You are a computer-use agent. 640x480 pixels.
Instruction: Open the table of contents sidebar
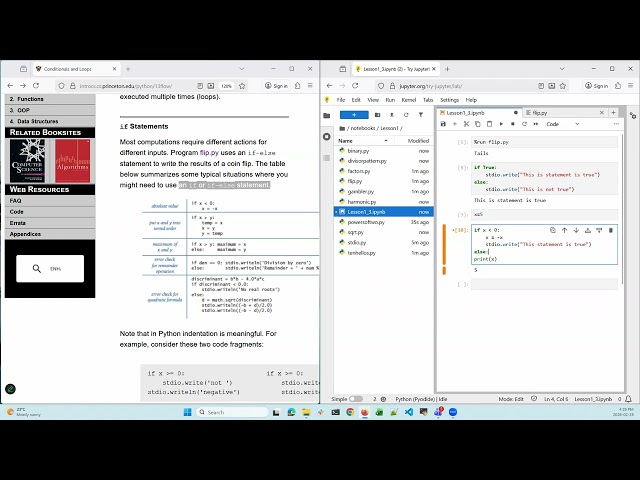click(327, 158)
